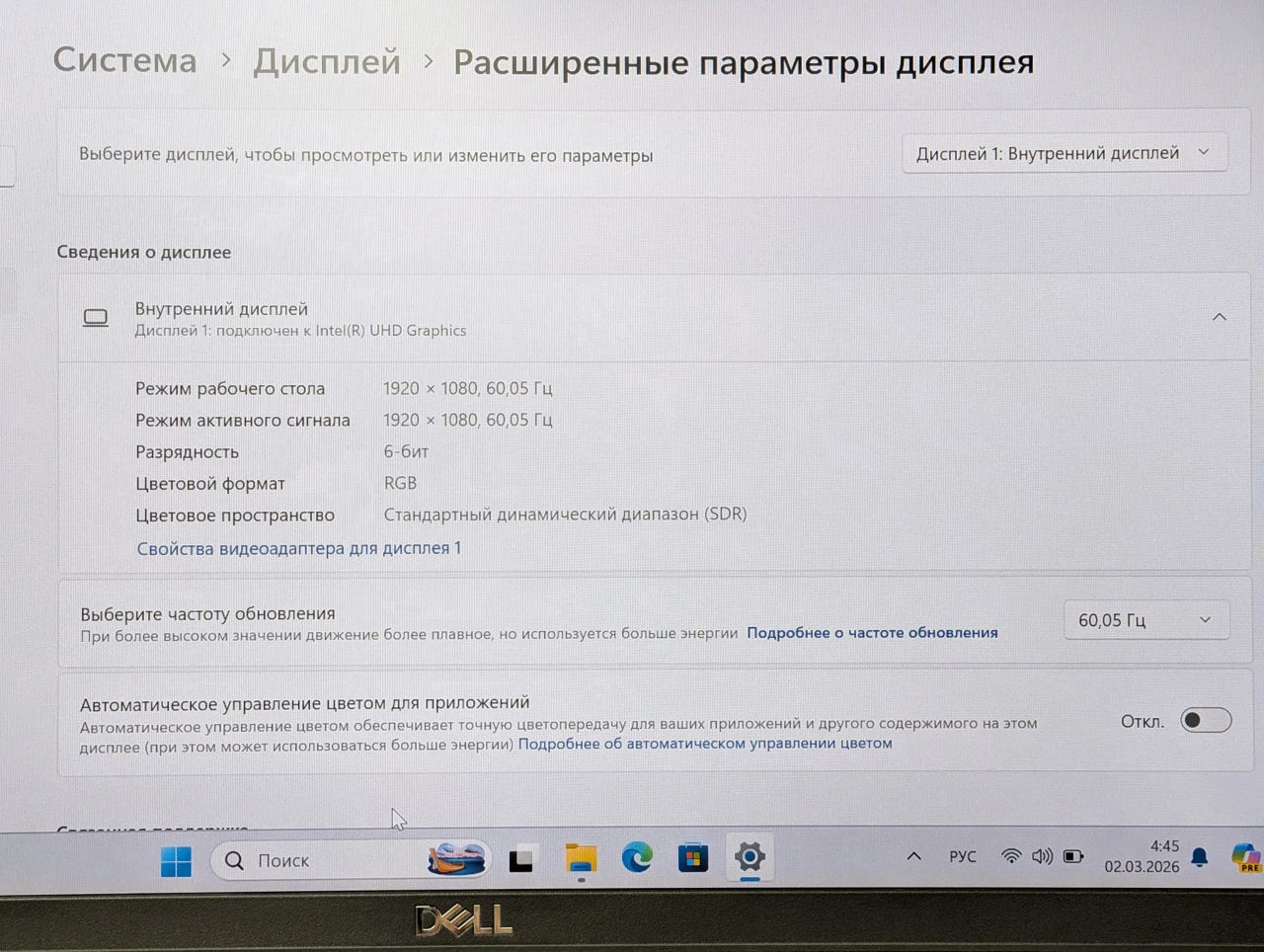Open File Explorer from the taskbar
Image resolution: width=1264 pixels, height=952 pixels.
click(x=581, y=858)
